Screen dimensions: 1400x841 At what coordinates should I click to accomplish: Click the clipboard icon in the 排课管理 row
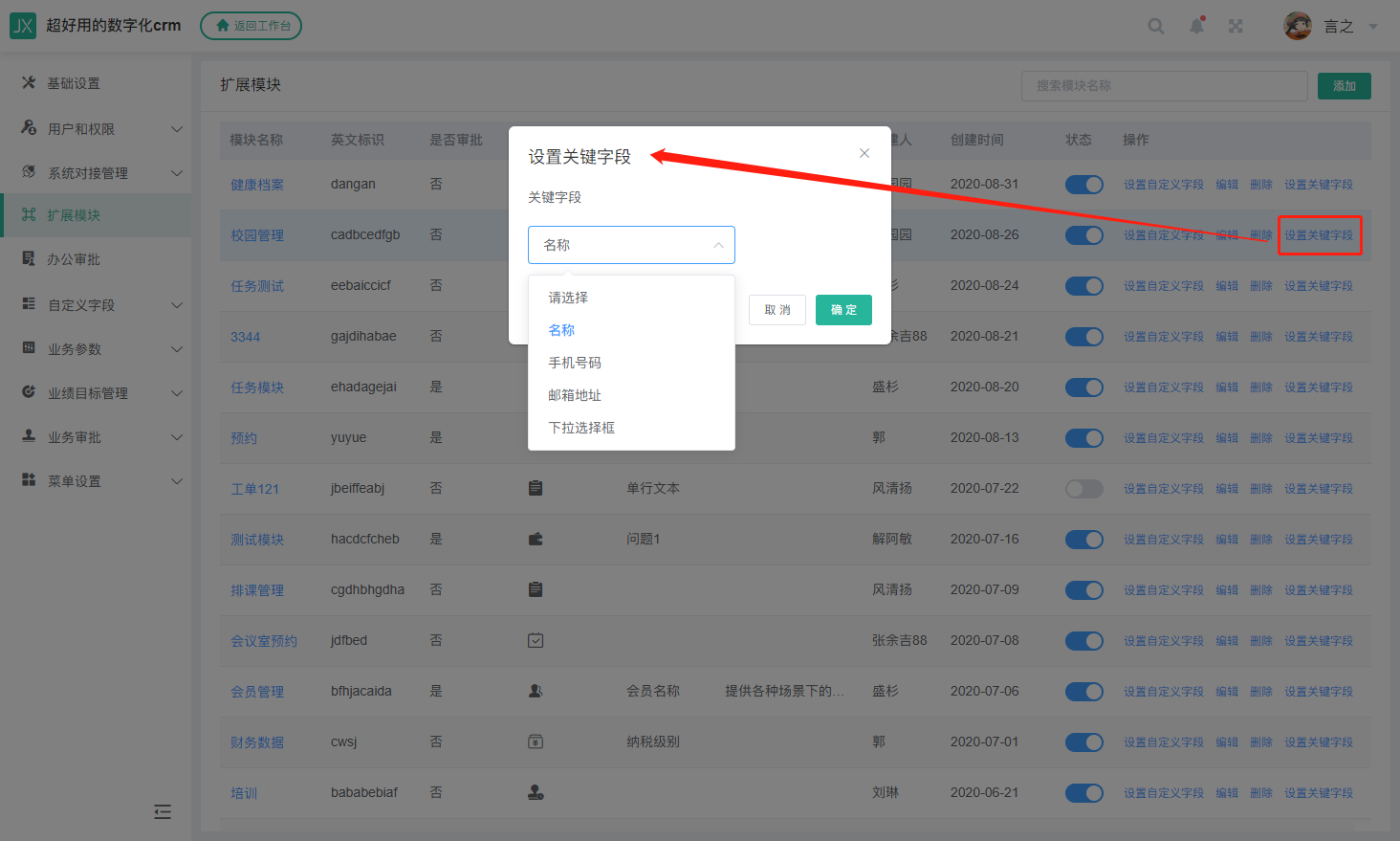[x=536, y=589]
